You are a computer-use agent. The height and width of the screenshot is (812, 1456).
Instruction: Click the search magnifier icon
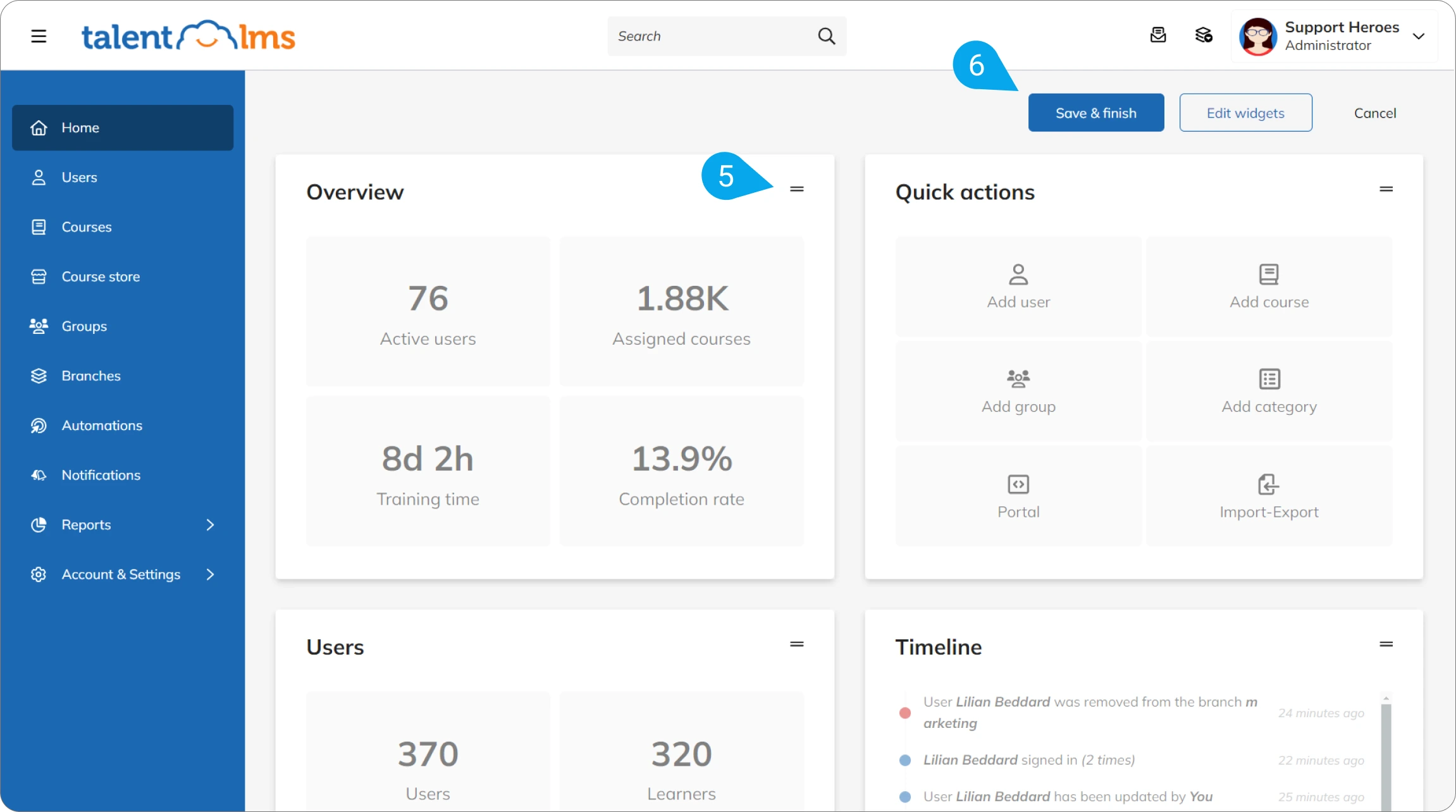coord(826,36)
